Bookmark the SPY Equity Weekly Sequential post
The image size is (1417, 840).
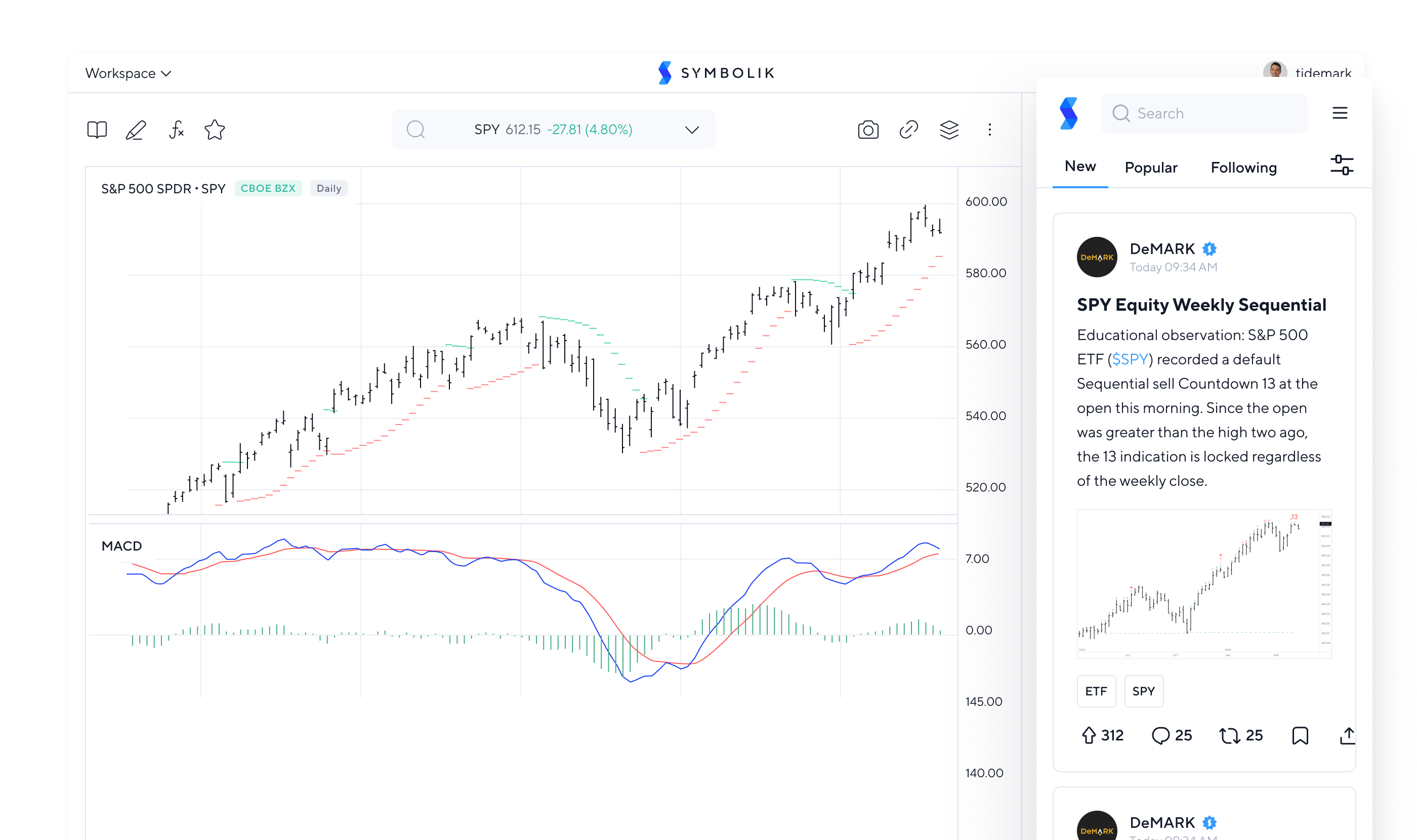[x=1300, y=735]
